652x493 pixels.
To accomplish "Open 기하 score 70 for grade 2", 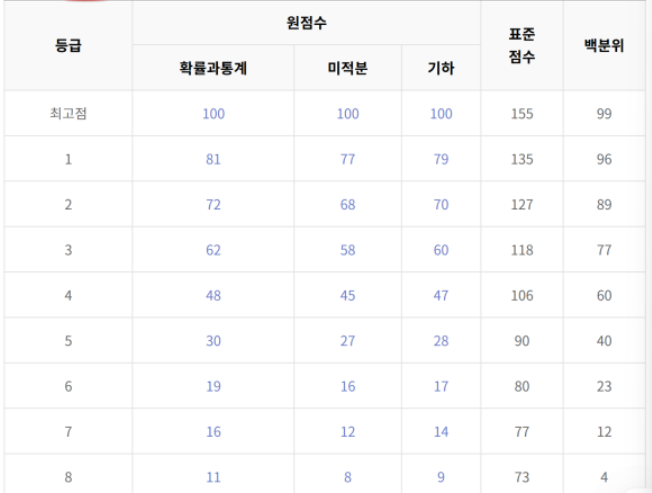I will click(x=441, y=204).
